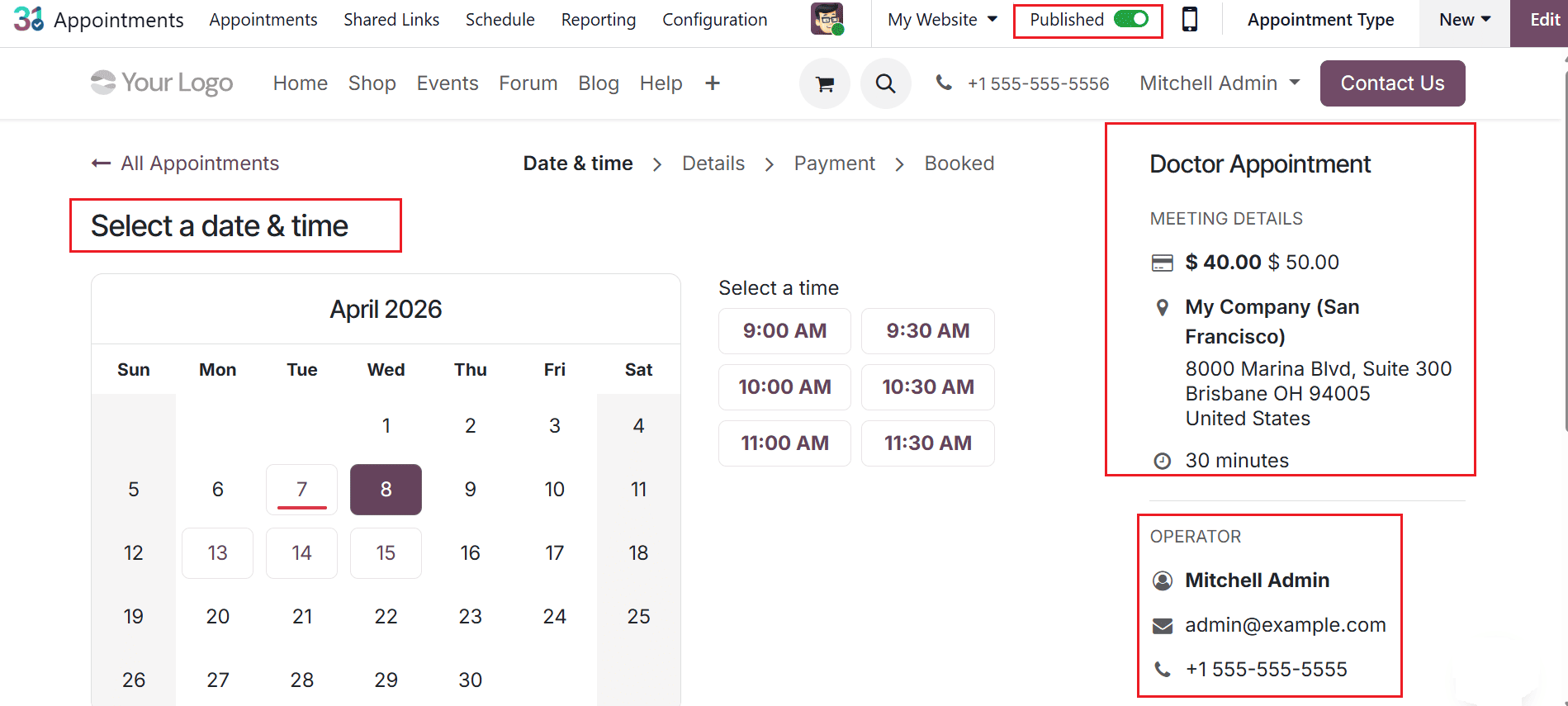Select April 15 on the calendar
The width and height of the screenshot is (1568, 706).
(385, 552)
